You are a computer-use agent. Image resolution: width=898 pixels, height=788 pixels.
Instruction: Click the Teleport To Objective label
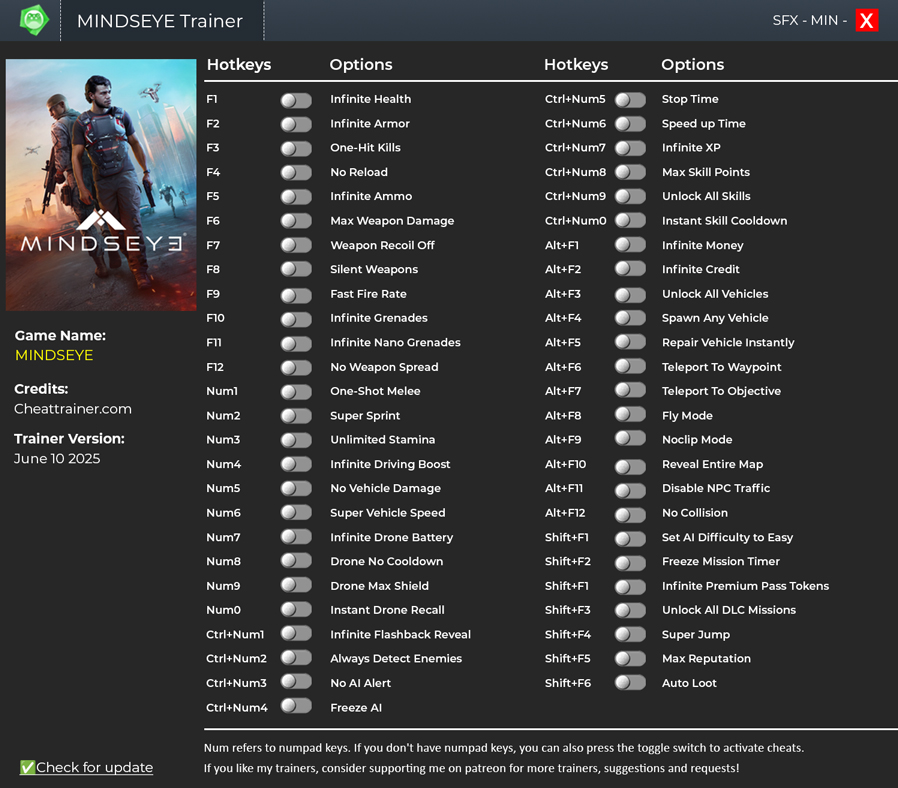tap(721, 391)
